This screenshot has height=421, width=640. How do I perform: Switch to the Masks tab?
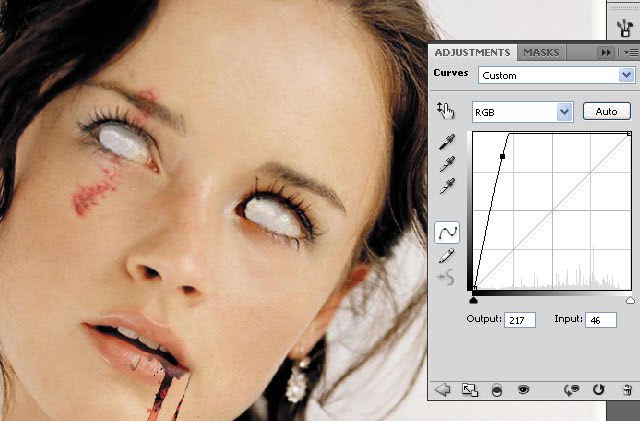pos(541,53)
